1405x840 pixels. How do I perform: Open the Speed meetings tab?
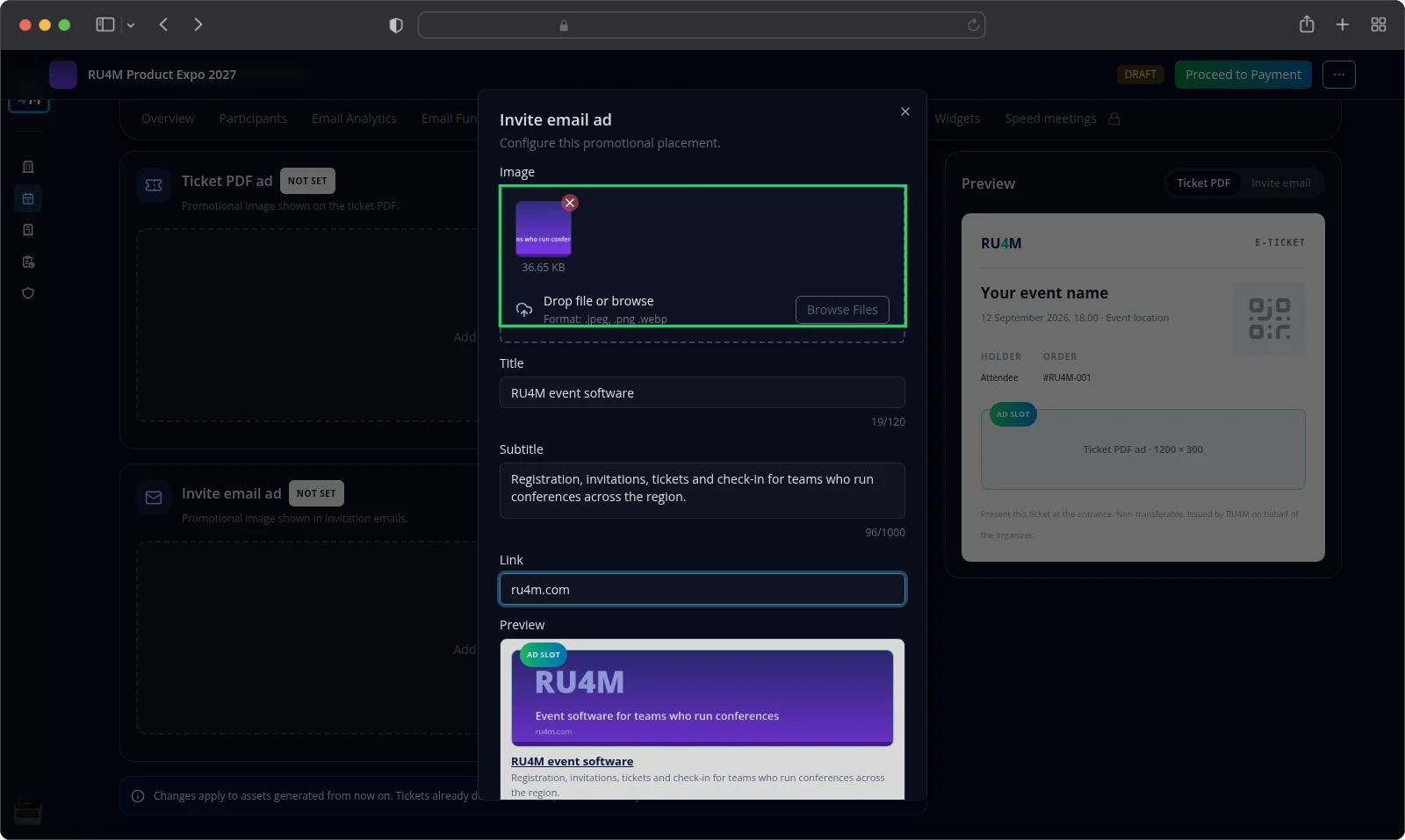(1050, 118)
